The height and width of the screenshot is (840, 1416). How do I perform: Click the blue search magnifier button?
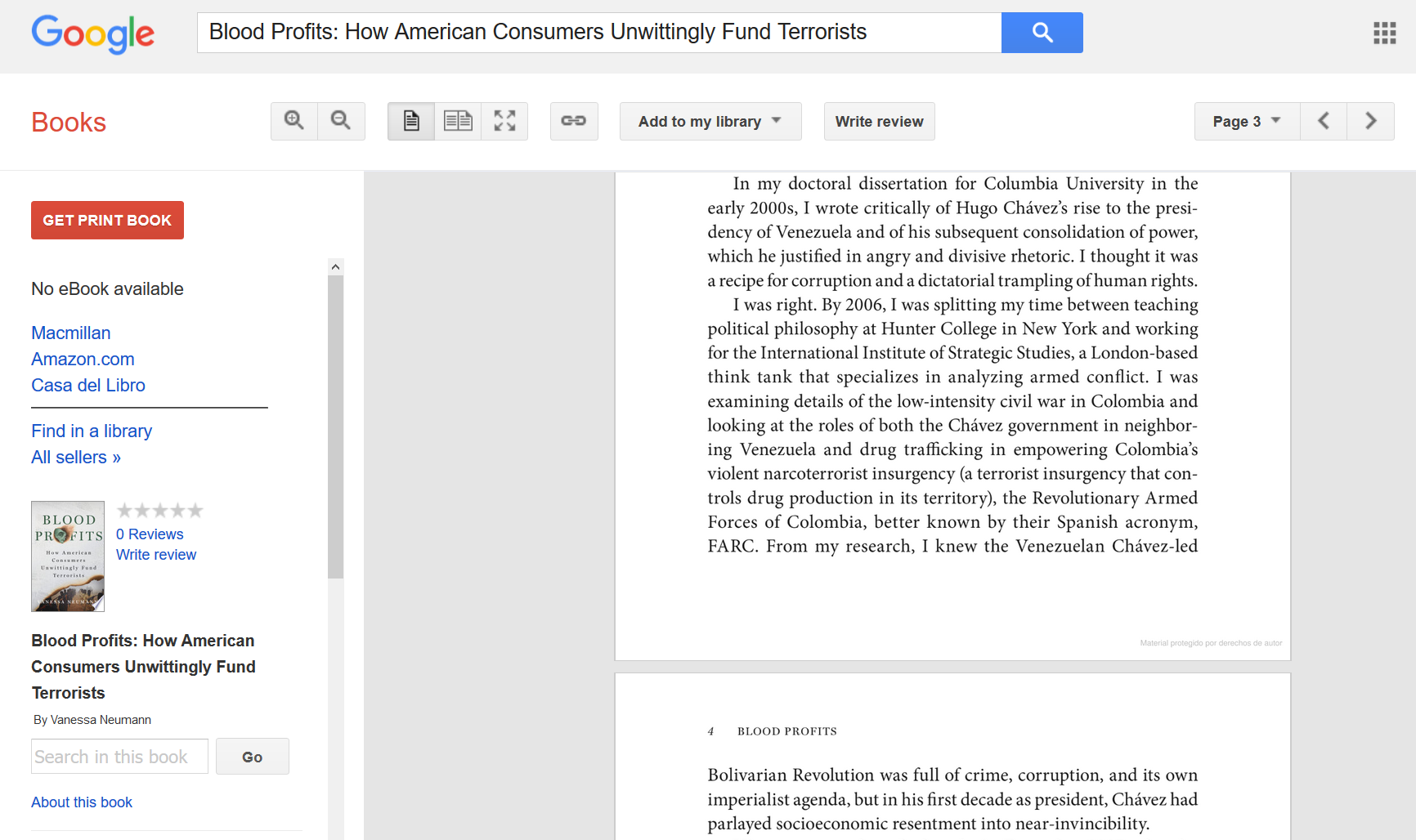pos(1042,33)
